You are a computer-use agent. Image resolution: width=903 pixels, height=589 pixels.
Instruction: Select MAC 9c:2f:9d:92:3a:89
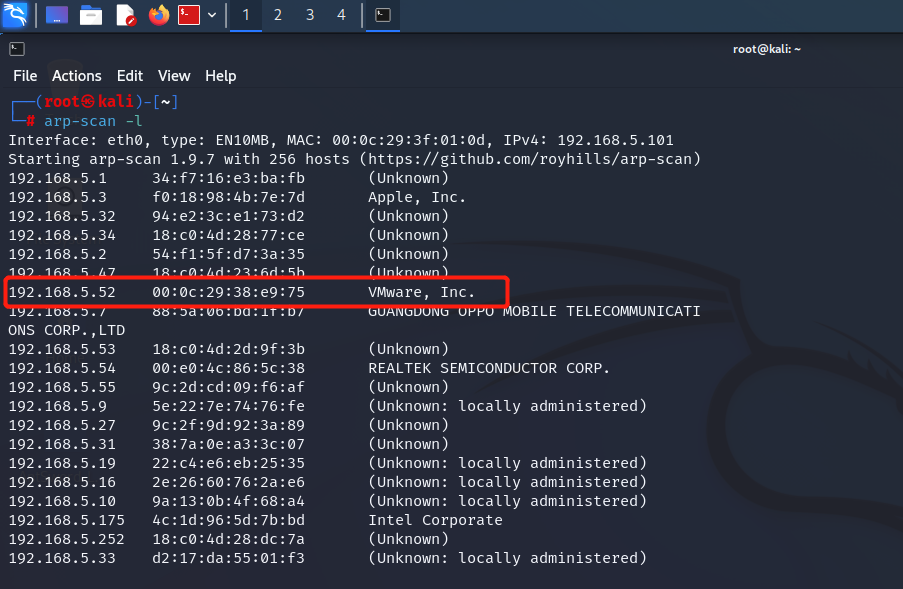click(x=229, y=425)
